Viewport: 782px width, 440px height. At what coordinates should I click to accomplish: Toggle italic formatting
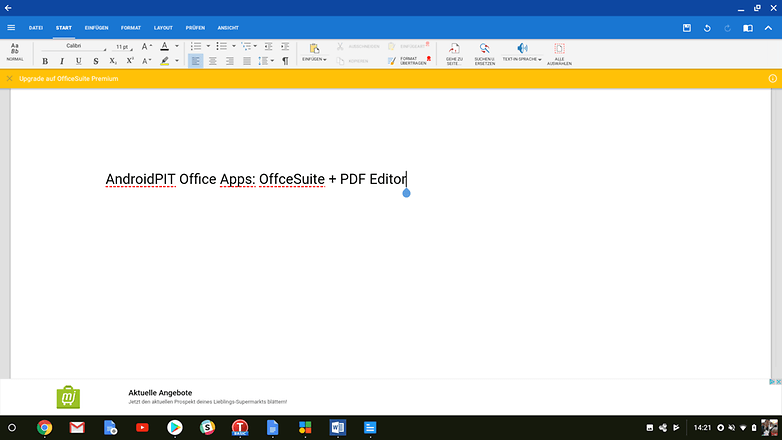click(62, 61)
